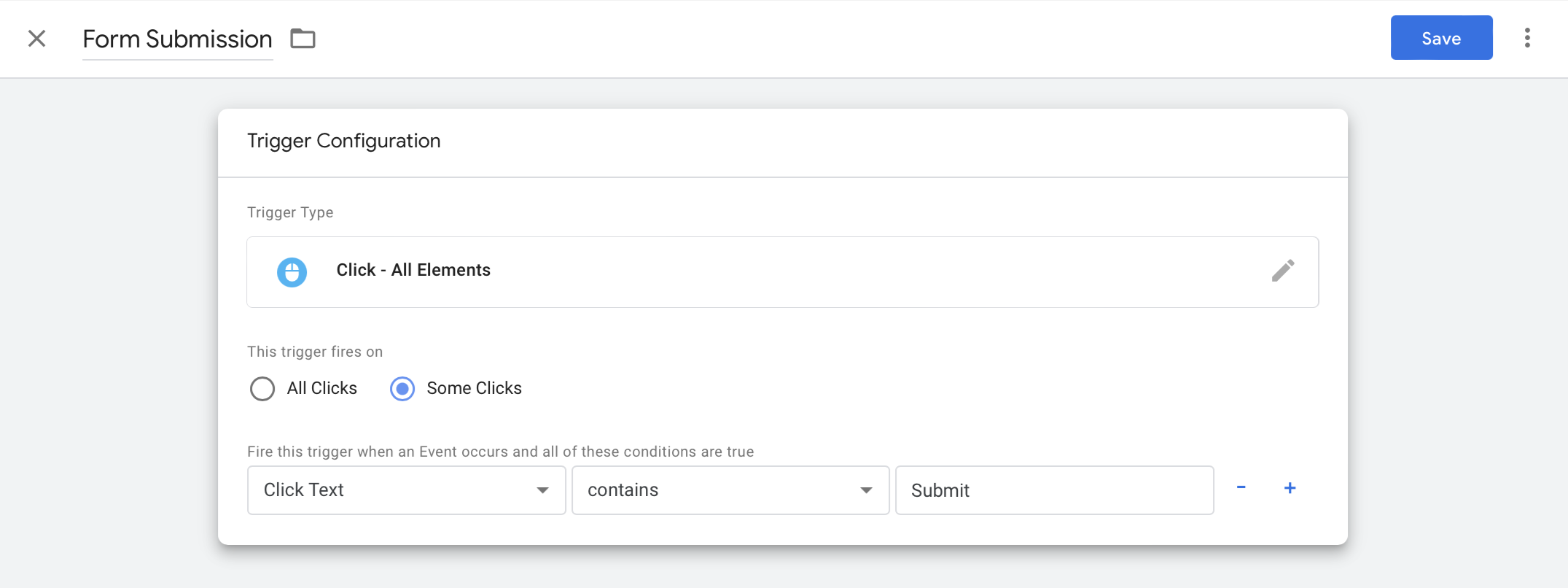
Task: Click the Trigger Configuration header
Action: [343, 140]
